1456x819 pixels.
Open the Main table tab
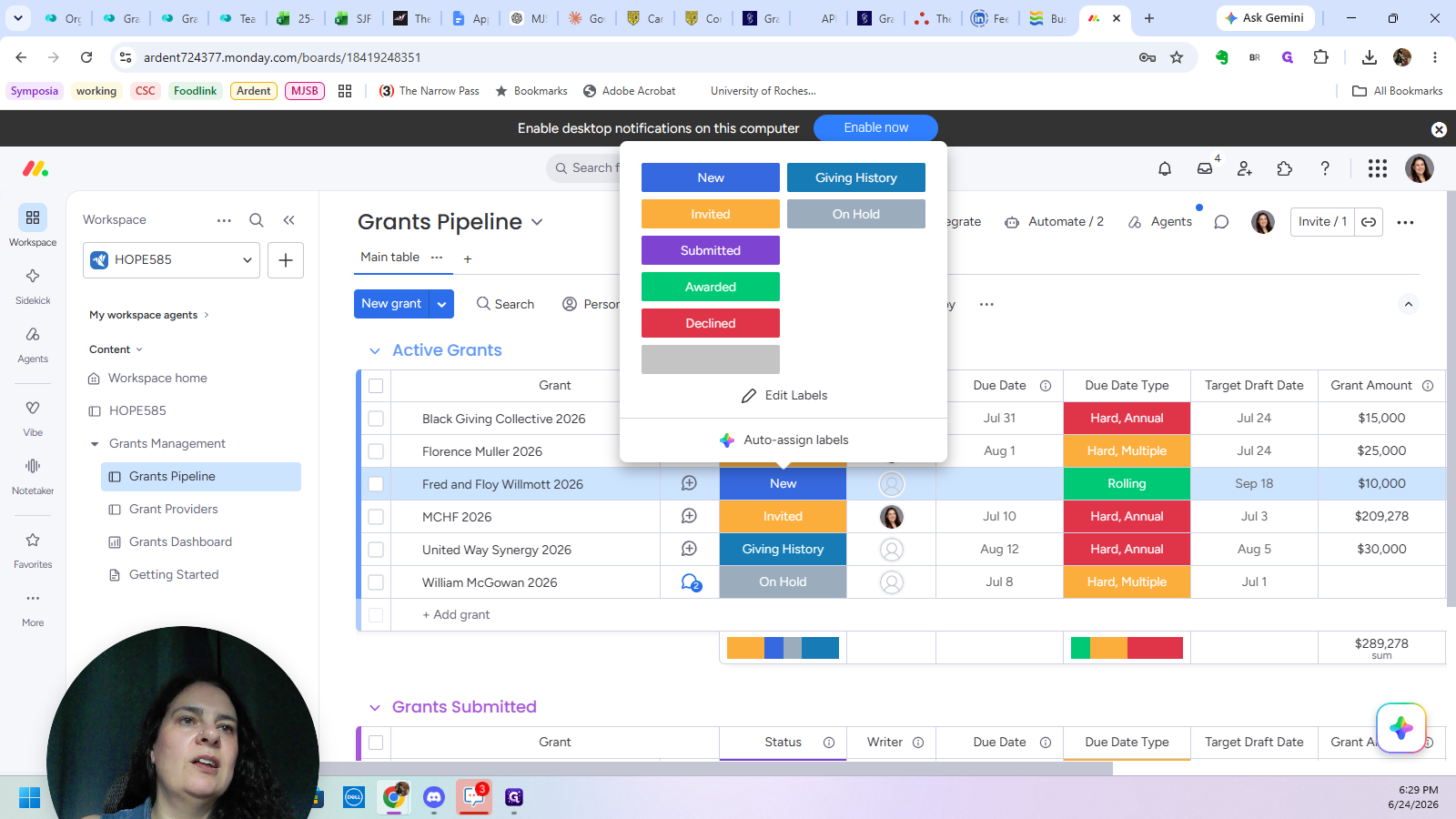(x=389, y=258)
